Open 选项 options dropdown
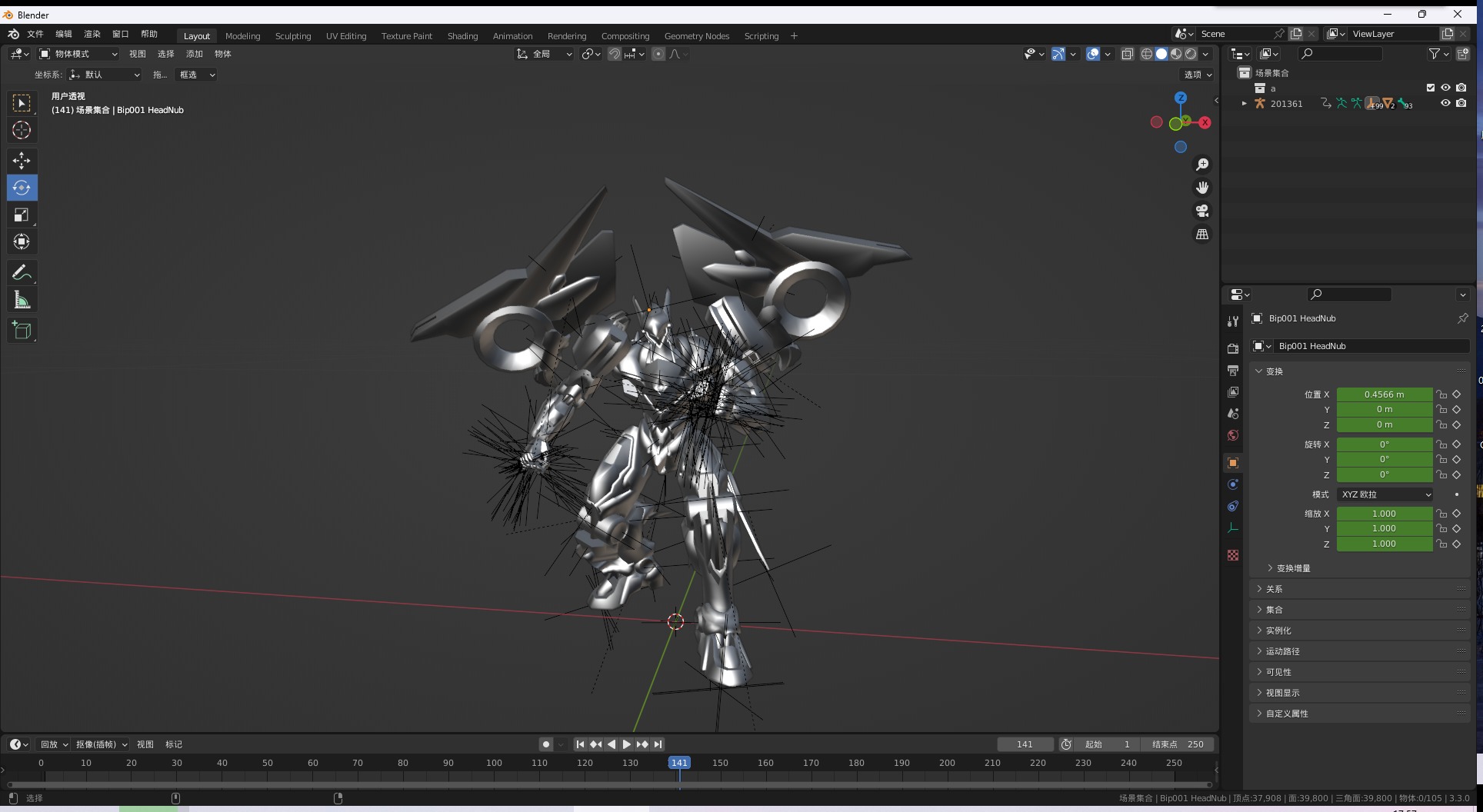Image resolution: width=1483 pixels, height=812 pixels. click(1198, 75)
